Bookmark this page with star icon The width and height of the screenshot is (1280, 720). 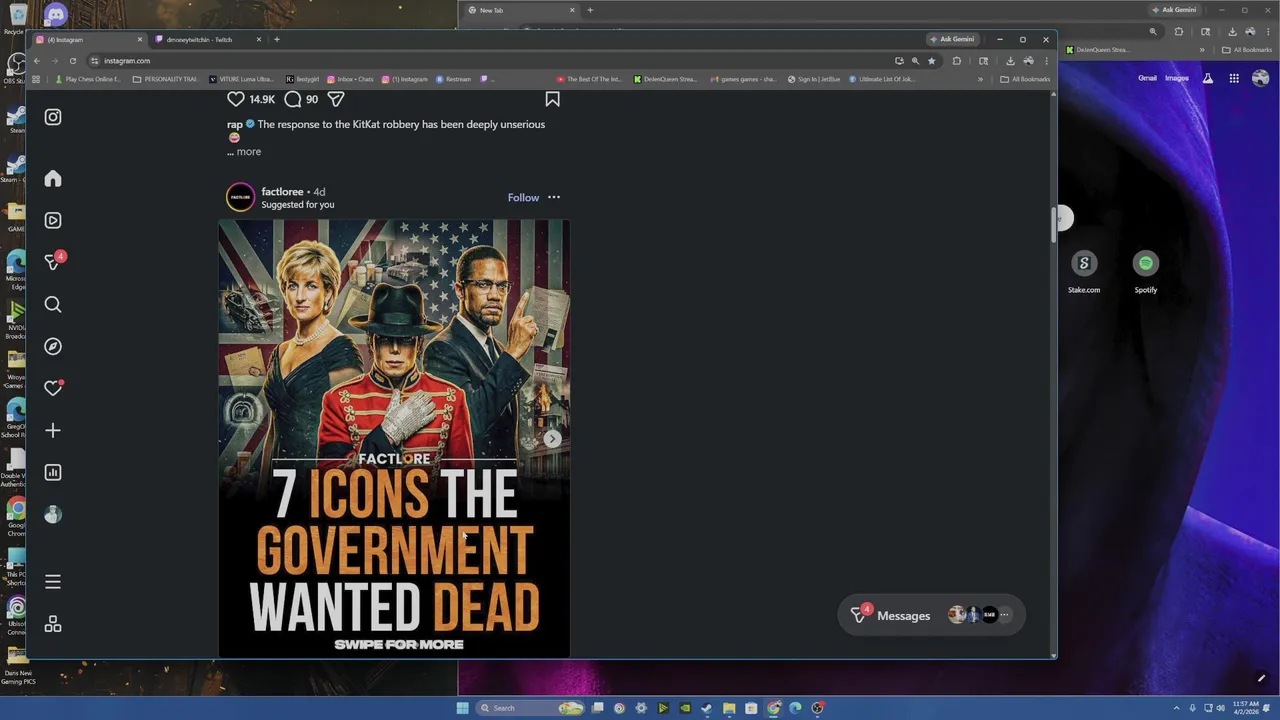point(931,60)
